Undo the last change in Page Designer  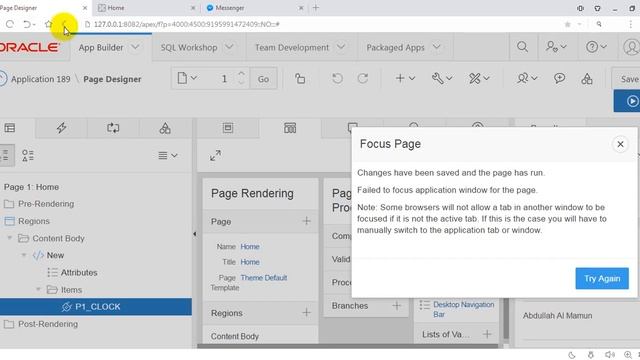(337, 78)
